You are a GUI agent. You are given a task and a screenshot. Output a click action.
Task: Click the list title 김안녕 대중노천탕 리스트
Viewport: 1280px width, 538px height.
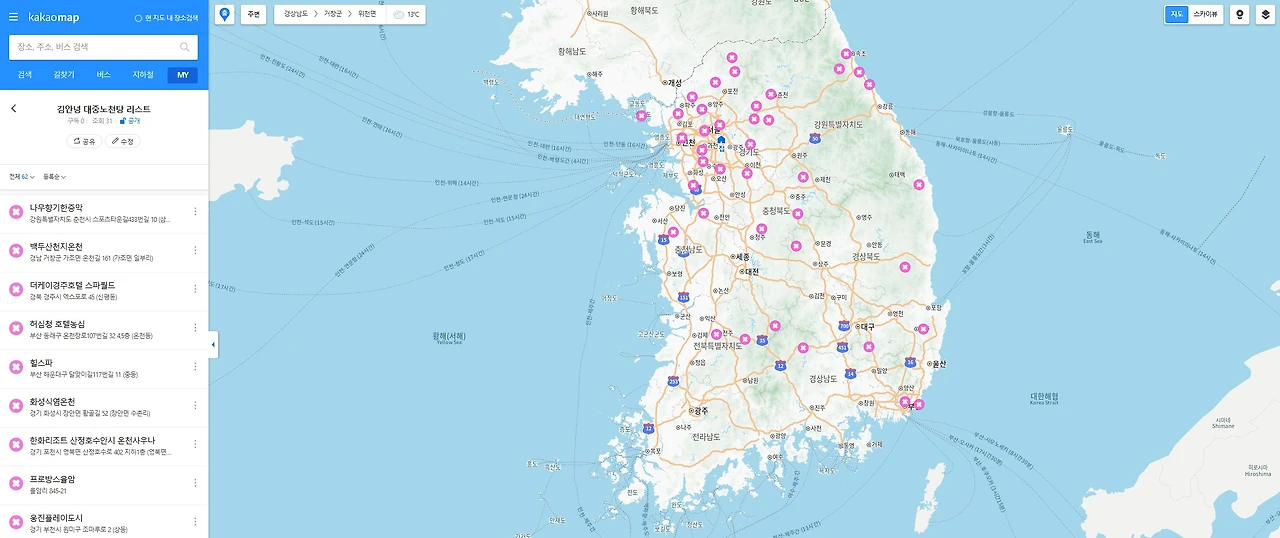104,108
